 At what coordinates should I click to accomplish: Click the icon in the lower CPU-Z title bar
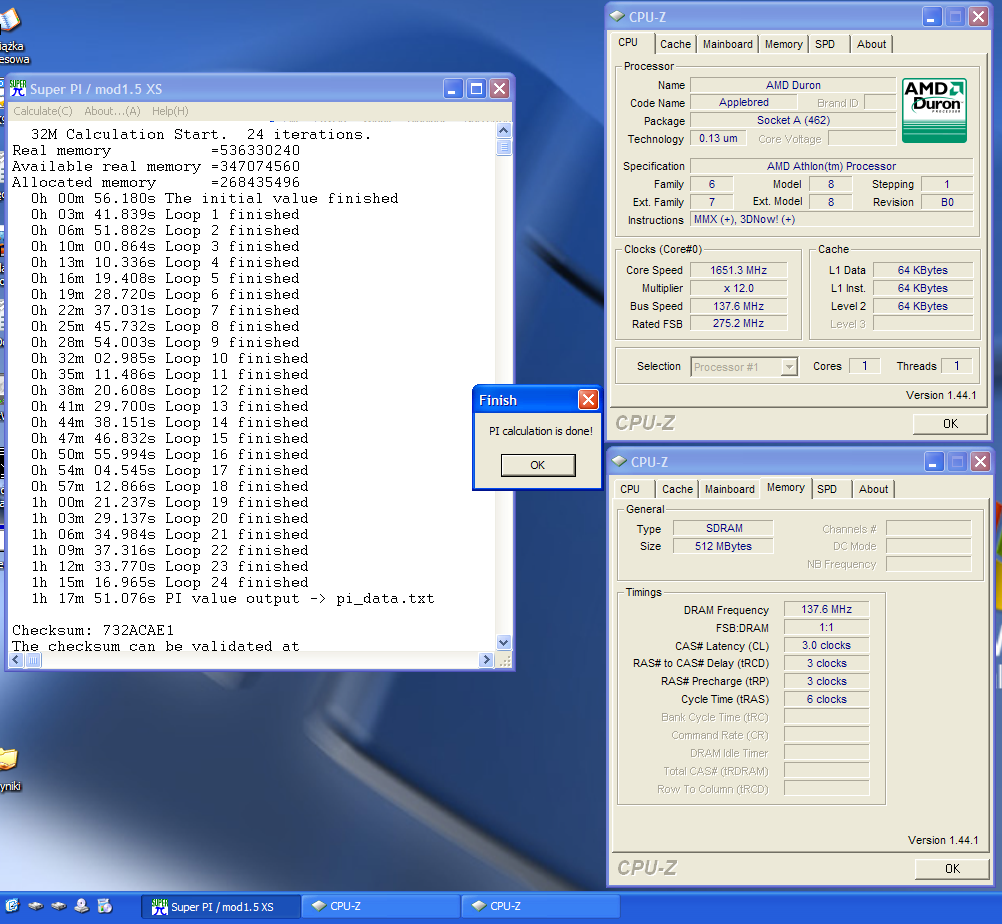tap(619, 461)
